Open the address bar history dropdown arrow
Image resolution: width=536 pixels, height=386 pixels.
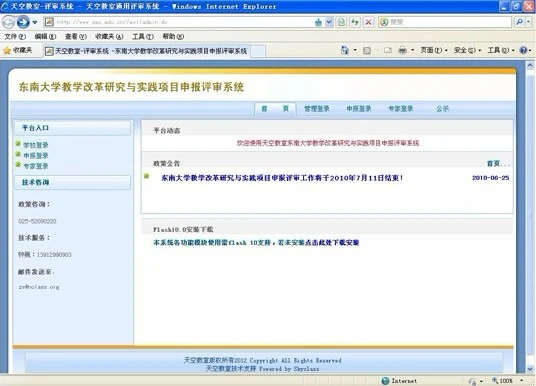pos(329,22)
